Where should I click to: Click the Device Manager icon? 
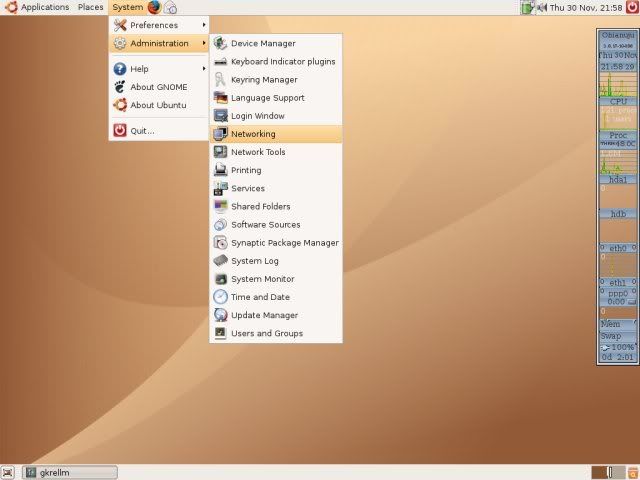pos(220,43)
